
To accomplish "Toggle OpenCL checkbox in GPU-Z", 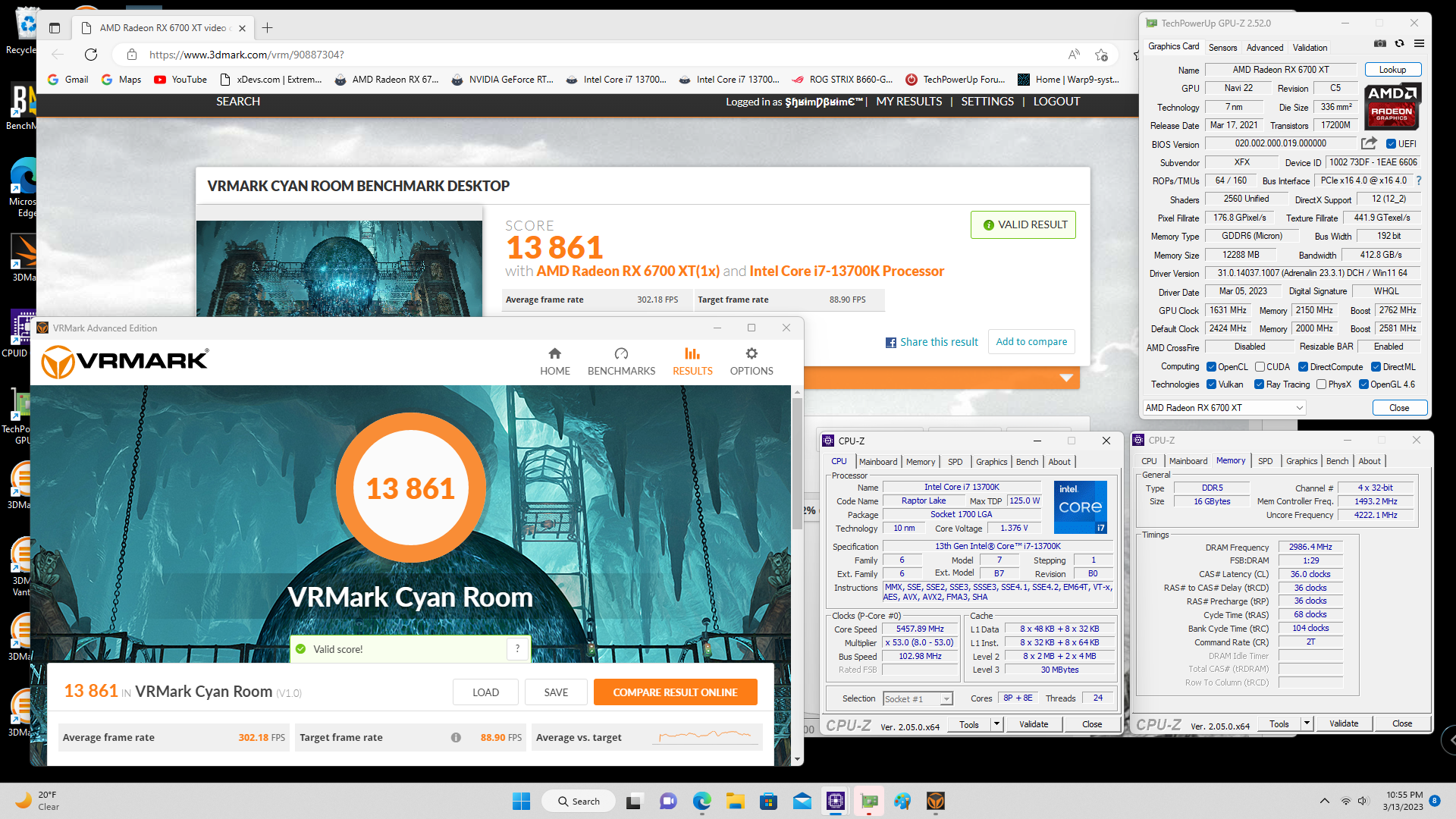I will coord(1211,367).
